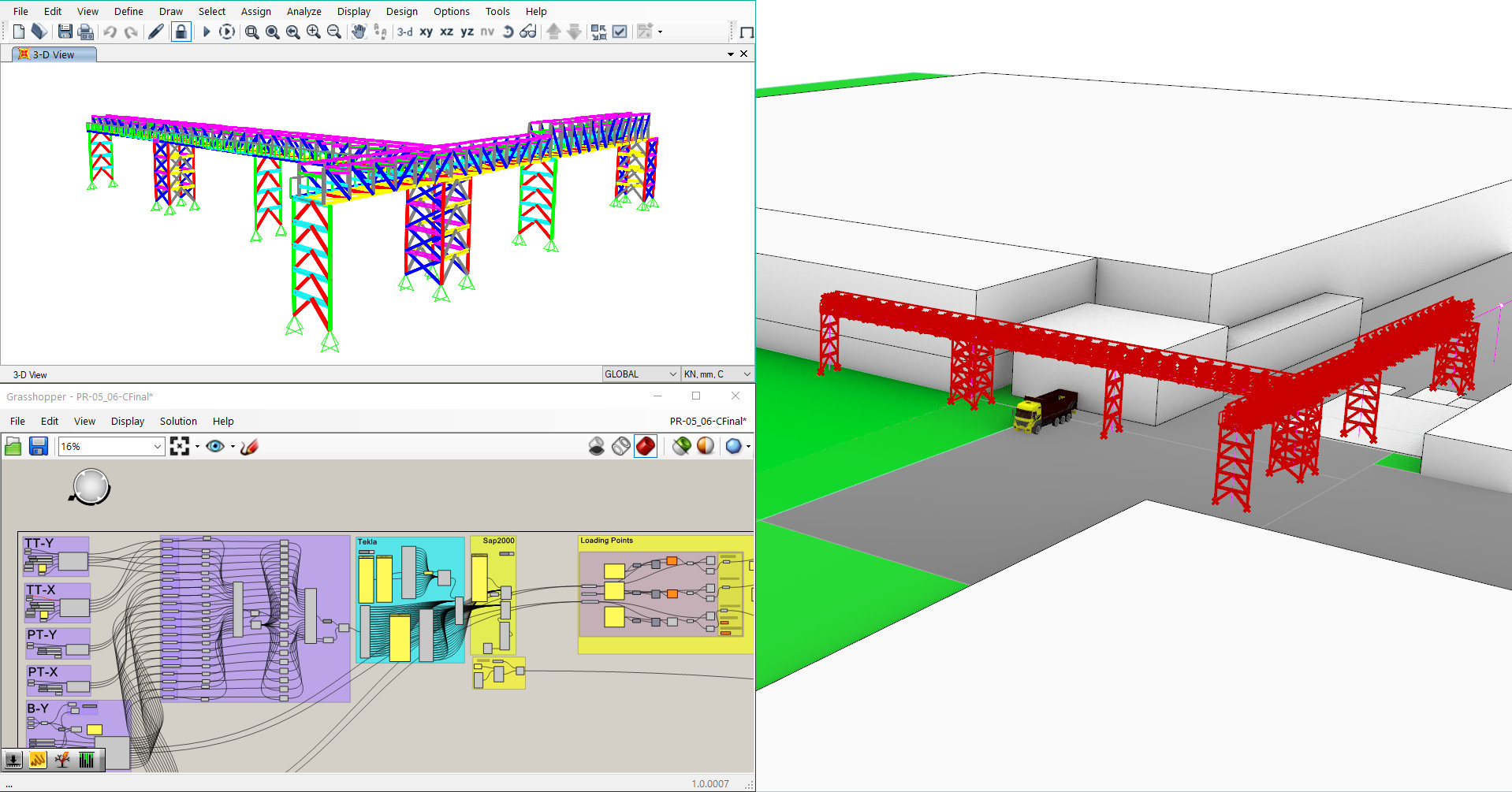
Task: Open the 16% zoom level dropdown
Action: click(x=157, y=447)
